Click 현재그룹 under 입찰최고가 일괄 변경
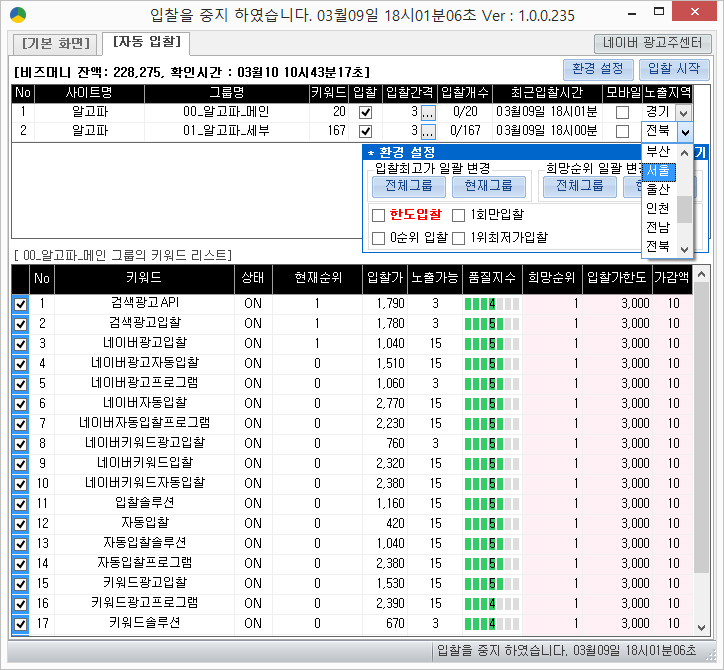This screenshot has height=670, width=724. point(489,187)
